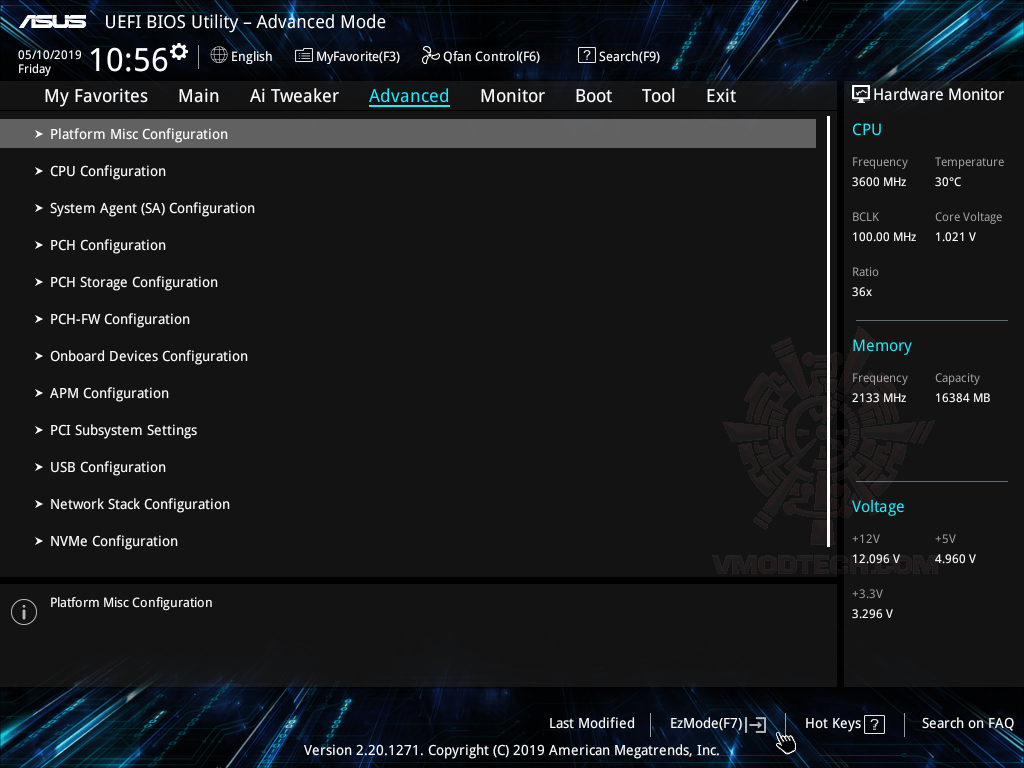
Task: Switch to Main tab
Action: [x=199, y=96]
